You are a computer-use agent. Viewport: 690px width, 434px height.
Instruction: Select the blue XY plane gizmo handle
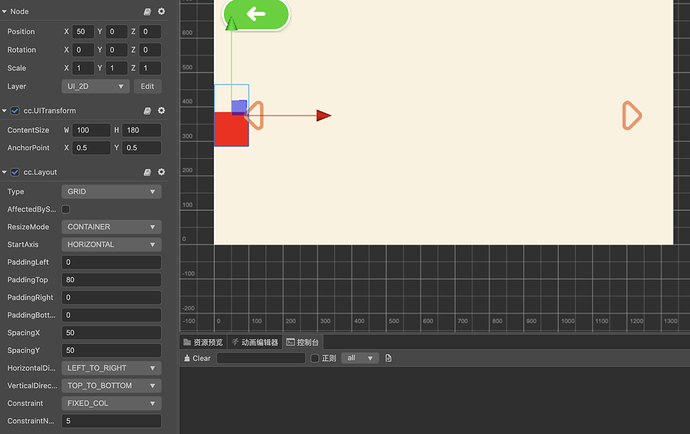pyautogui.click(x=239, y=107)
